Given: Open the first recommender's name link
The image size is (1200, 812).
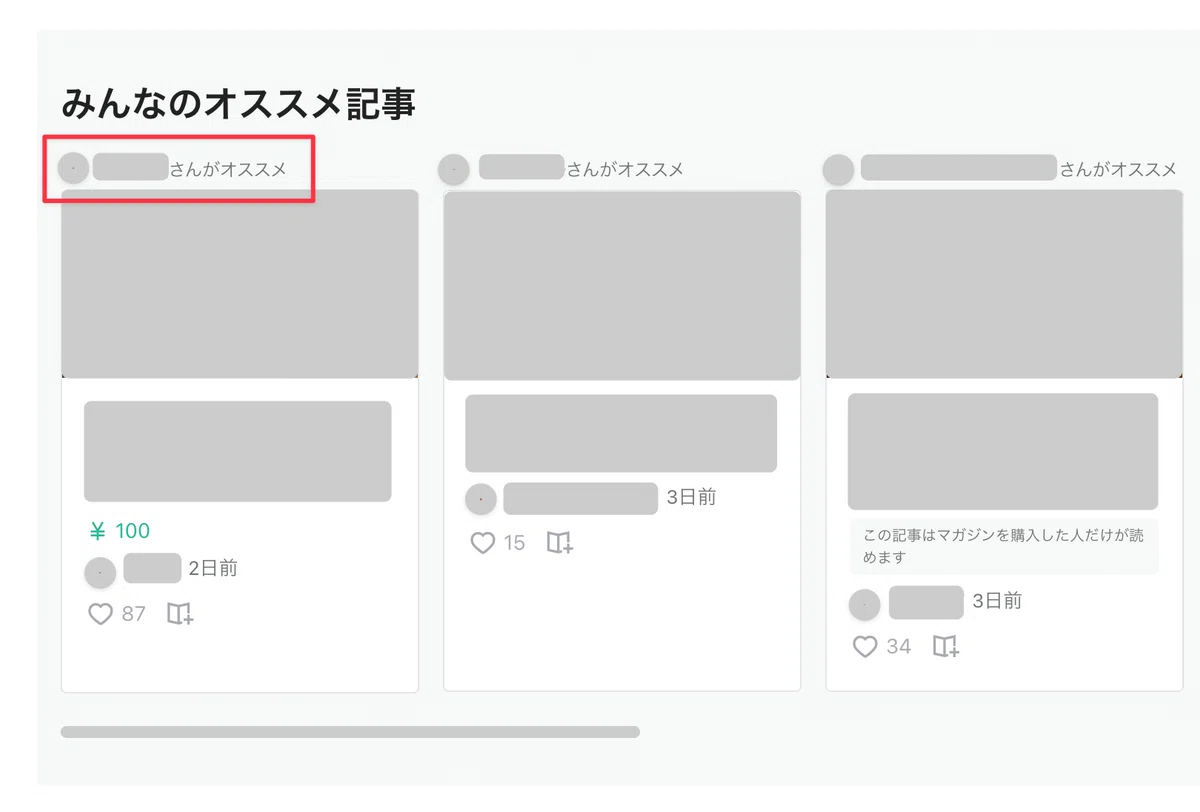Looking at the screenshot, I should (130, 166).
